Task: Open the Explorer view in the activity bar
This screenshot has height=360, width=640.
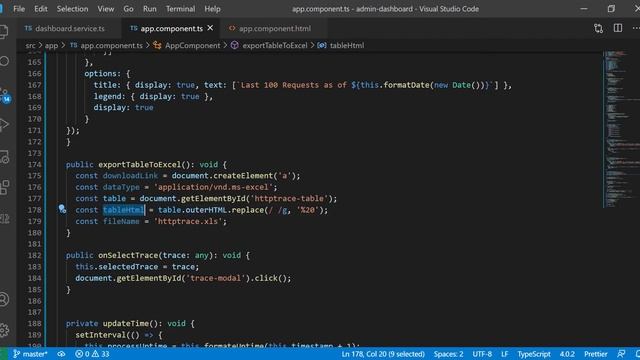Action: (4, 31)
